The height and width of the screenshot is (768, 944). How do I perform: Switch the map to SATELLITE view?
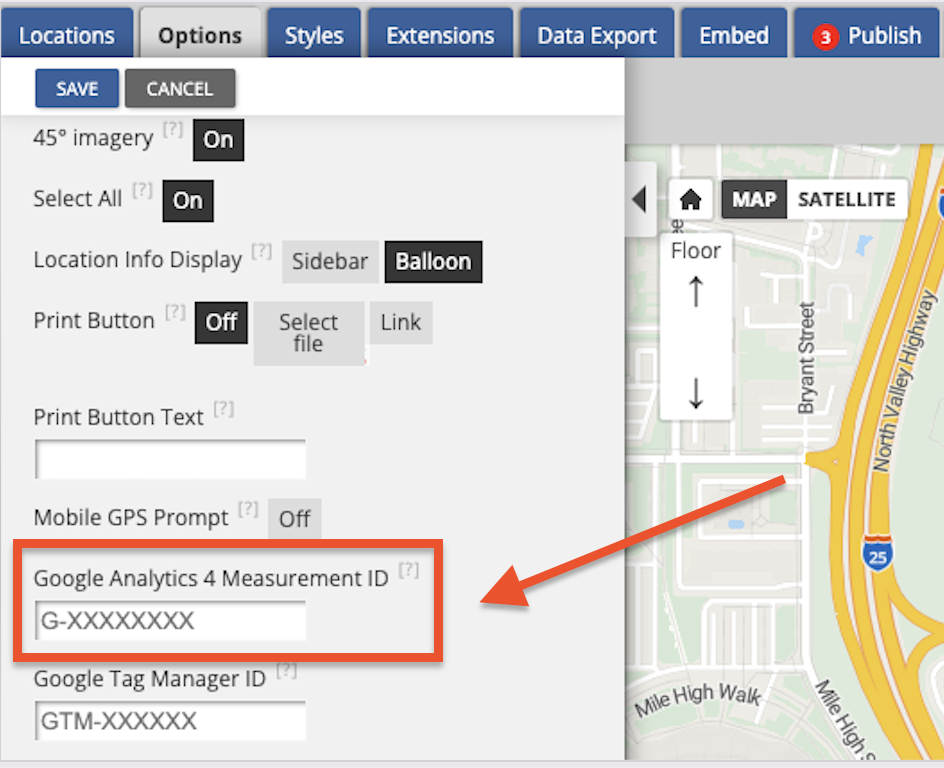tap(847, 199)
